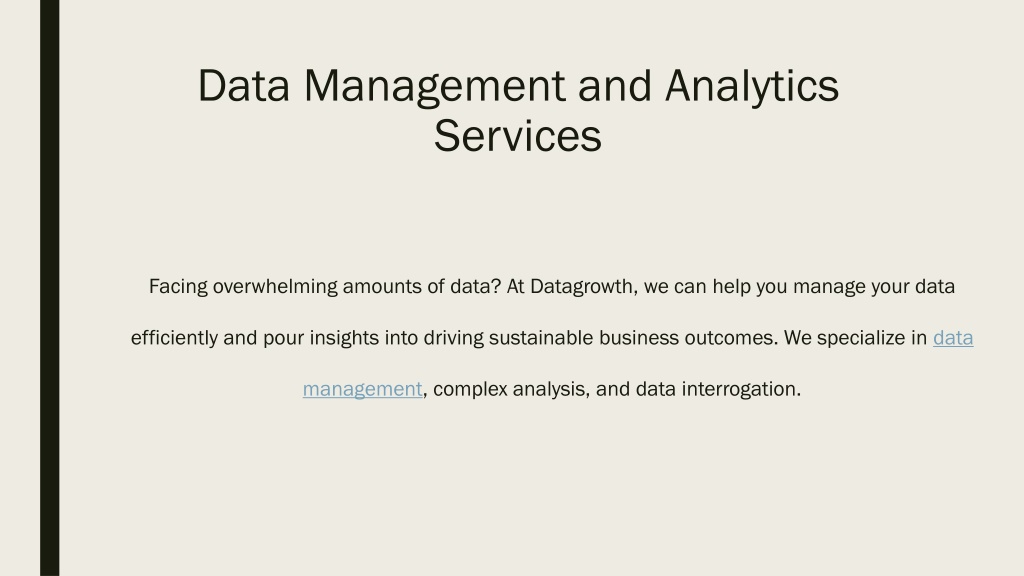Click the word "Facing" starting the paragraph
This screenshot has height=576, width=1024.
tap(178, 287)
